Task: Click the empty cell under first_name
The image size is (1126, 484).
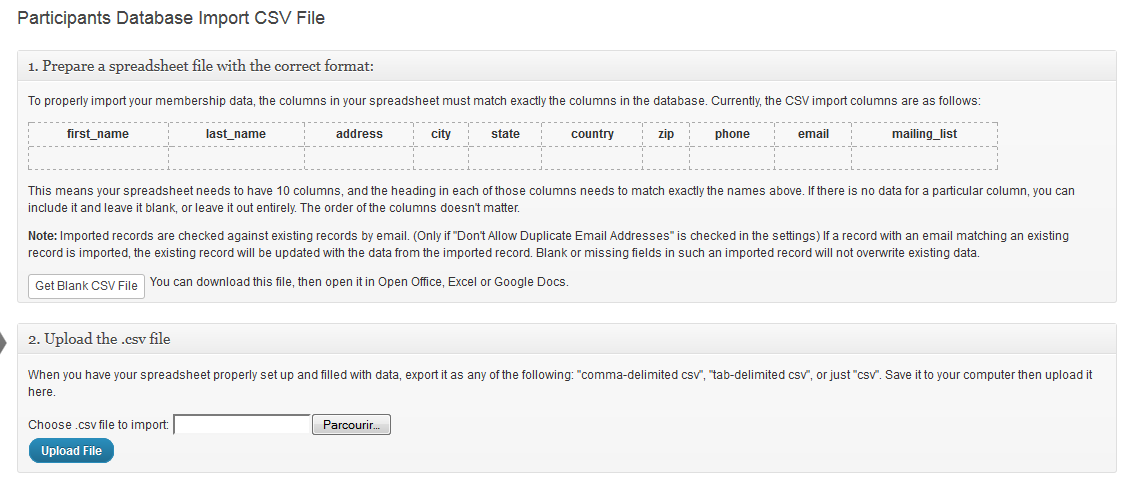Action: point(98,158)
